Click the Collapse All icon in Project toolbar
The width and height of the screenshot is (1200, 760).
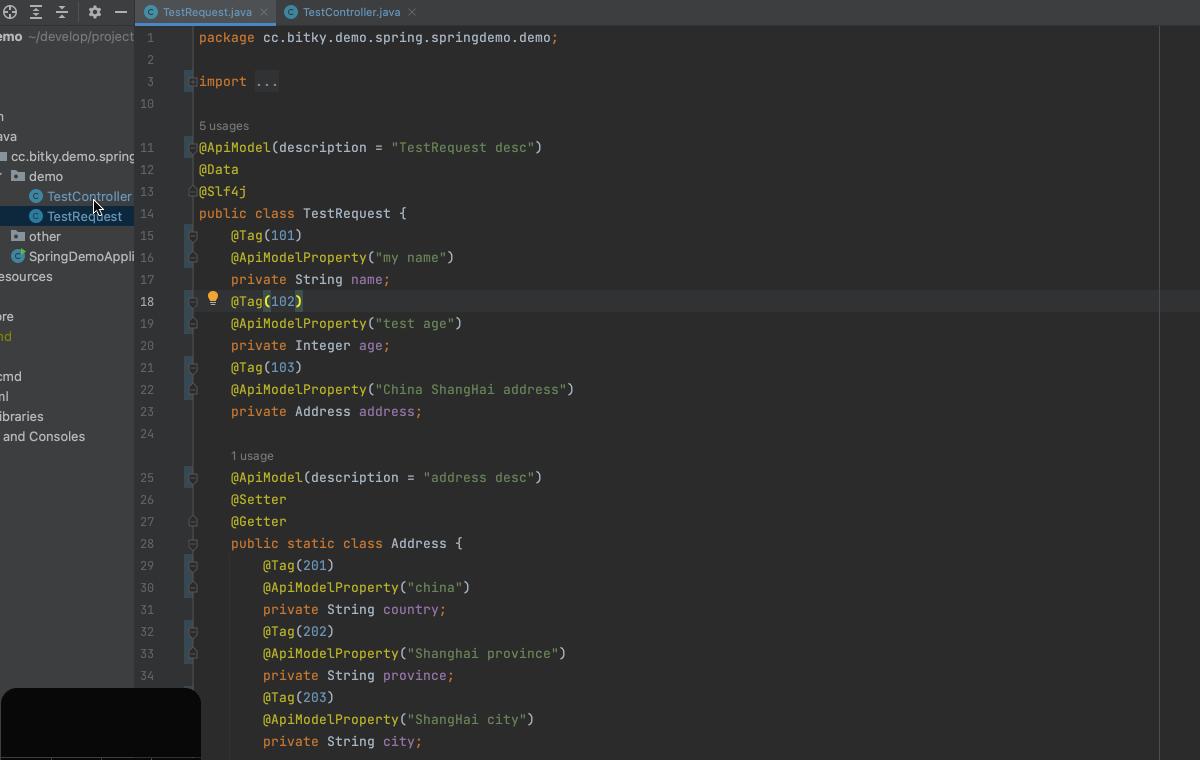coord(60,13)
